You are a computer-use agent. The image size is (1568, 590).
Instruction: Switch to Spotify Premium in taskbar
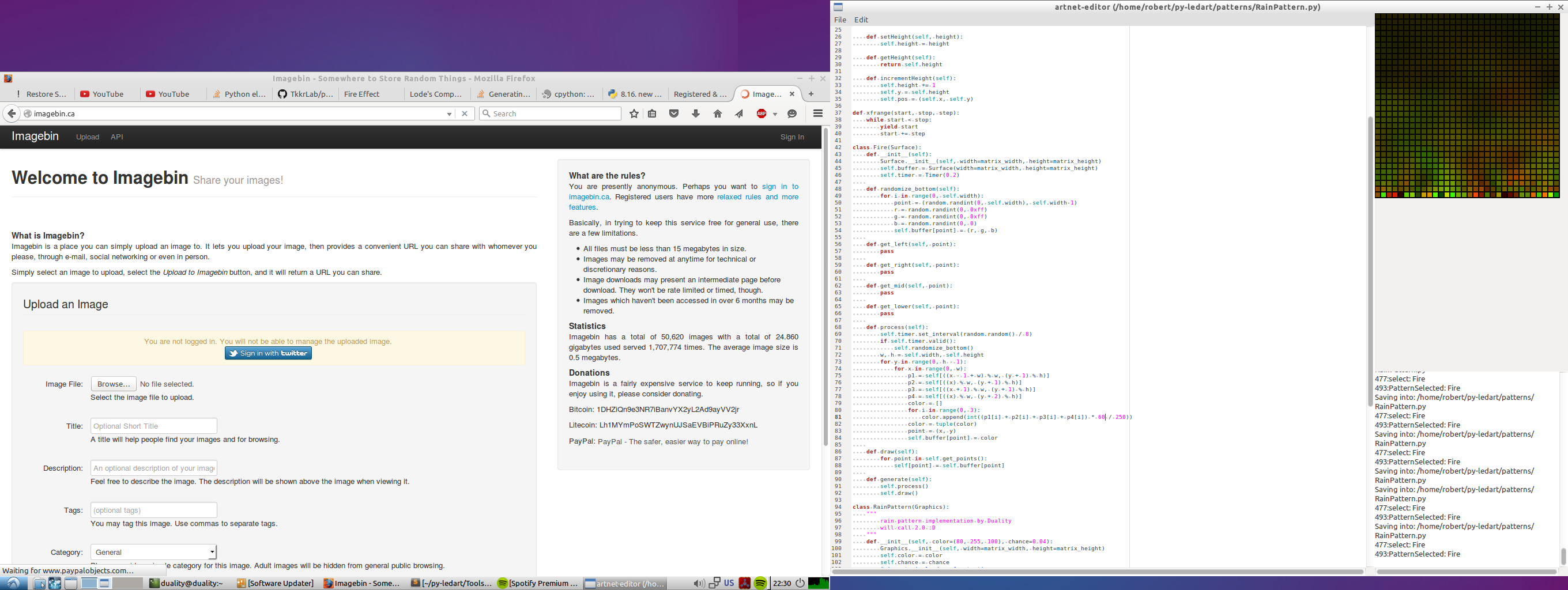tap(537, 583)
